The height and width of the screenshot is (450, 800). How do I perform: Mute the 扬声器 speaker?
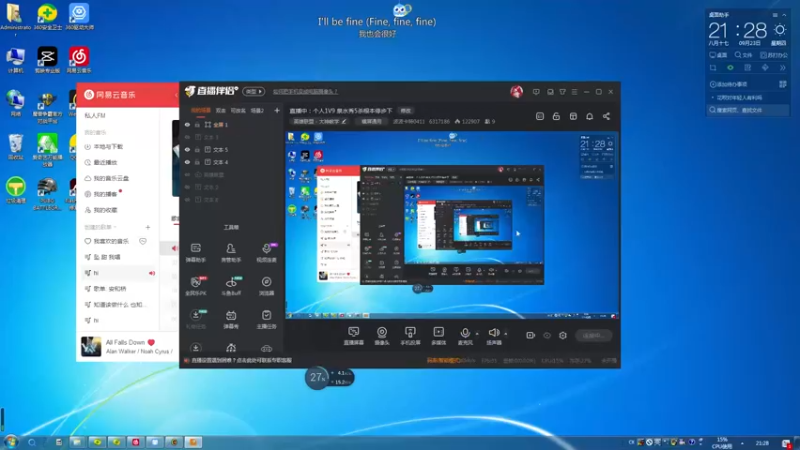coord(493,336)
